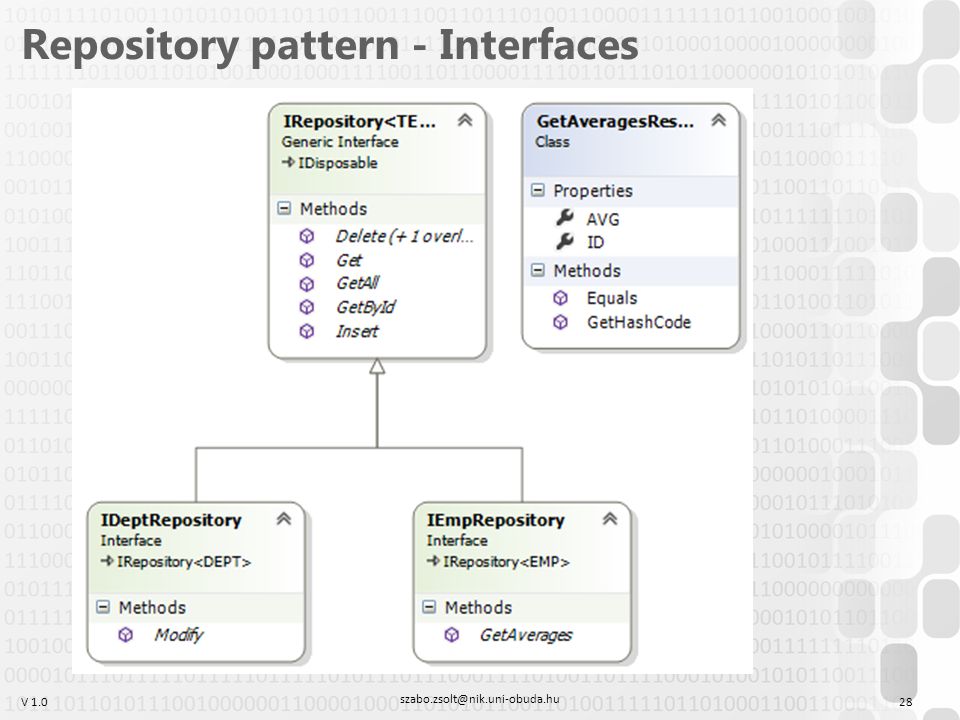The width and height of the screenshot is (960, 720).
Task: Click the GetAverages method cube icon
Action: (452, 635)
